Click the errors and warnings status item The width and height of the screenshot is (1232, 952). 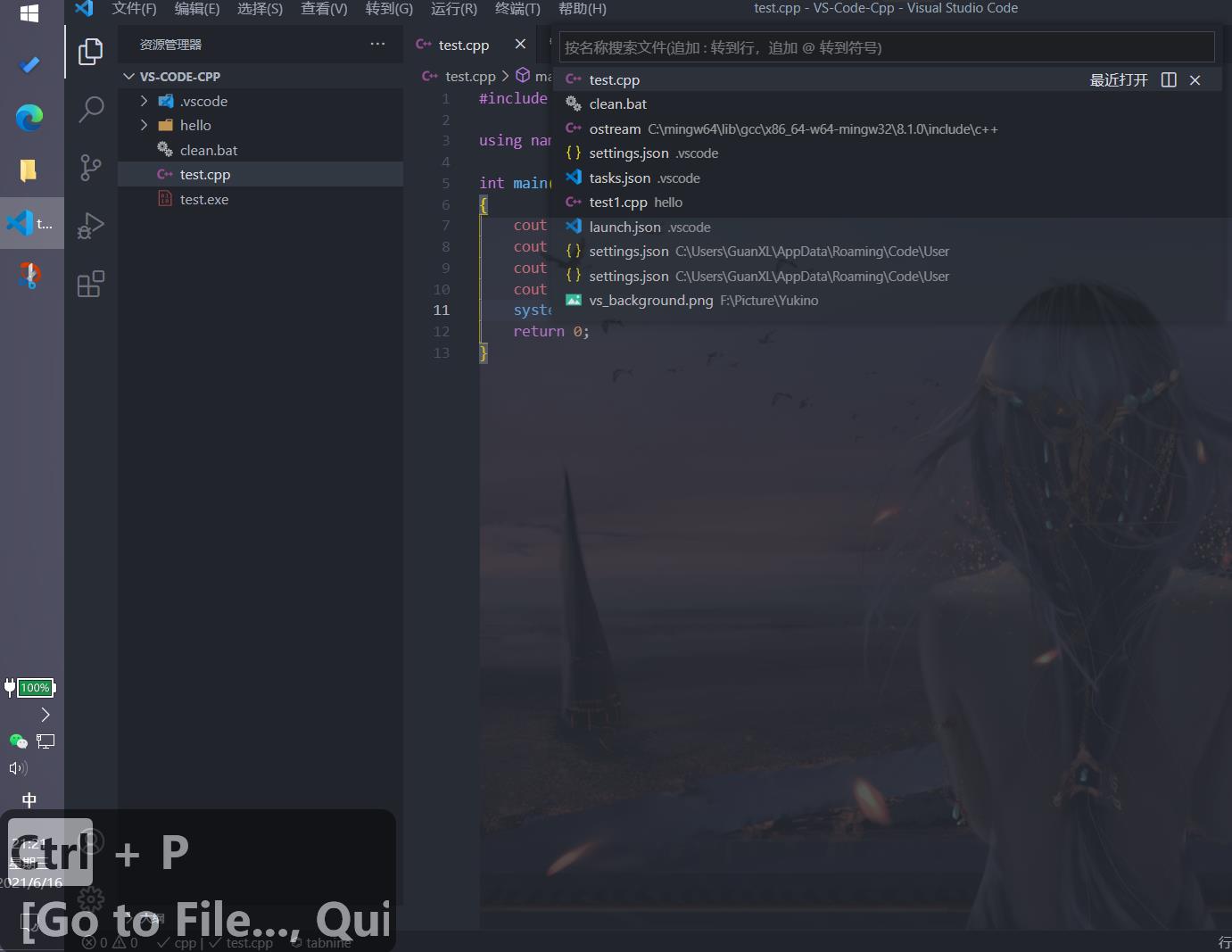click(110, 942)
